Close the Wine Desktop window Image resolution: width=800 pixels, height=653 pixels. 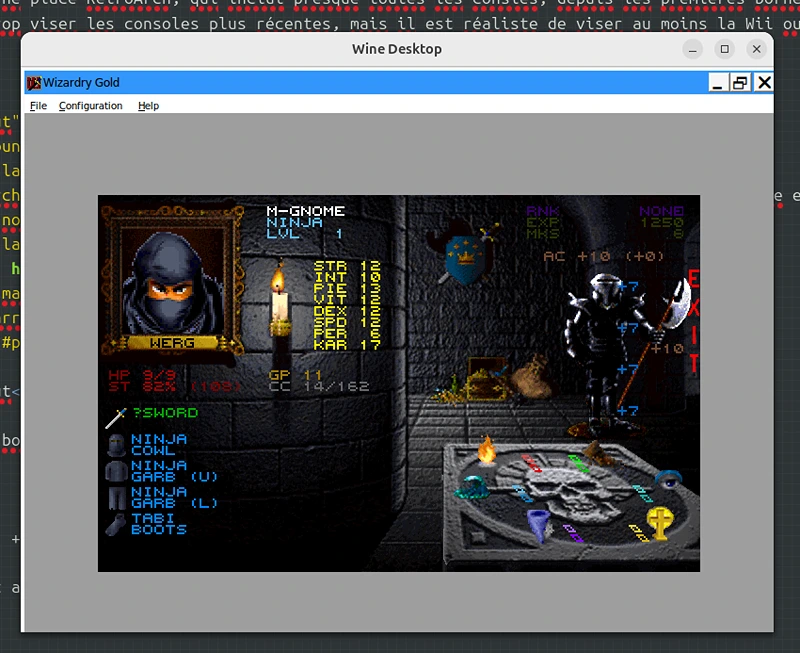(x=757, y=49)
